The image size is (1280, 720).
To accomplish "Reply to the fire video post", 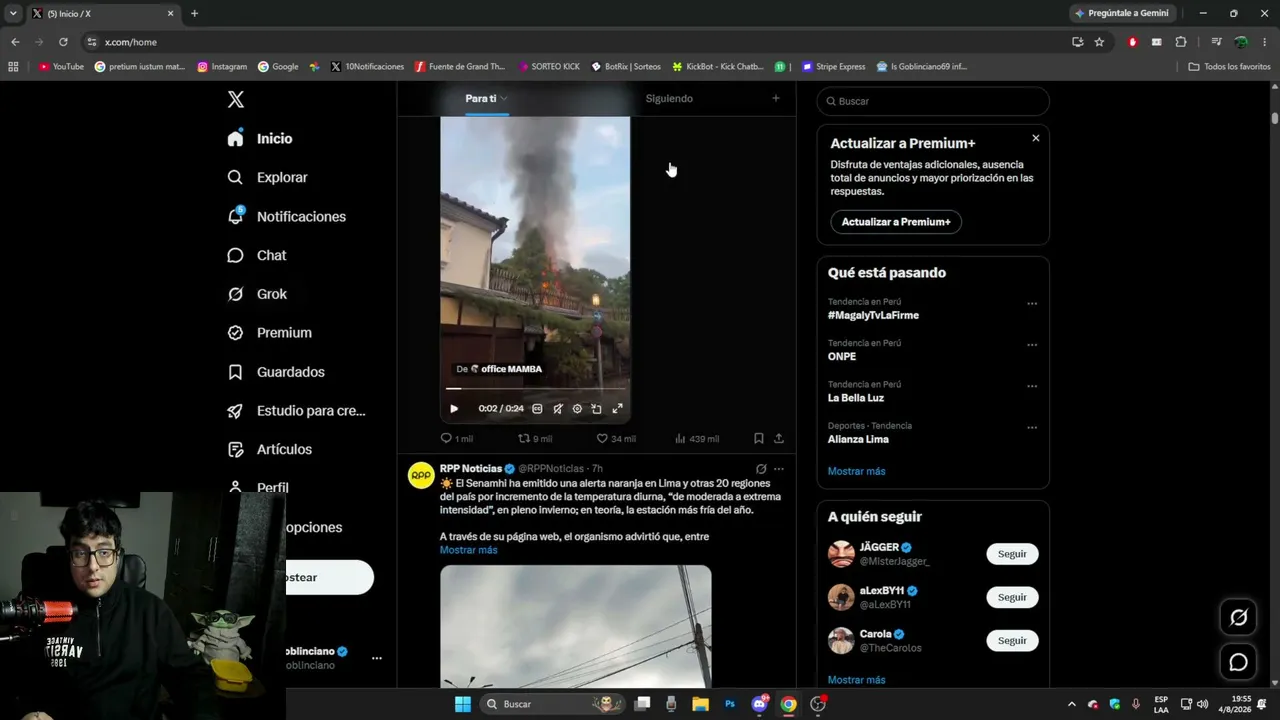I will [456, 438].
